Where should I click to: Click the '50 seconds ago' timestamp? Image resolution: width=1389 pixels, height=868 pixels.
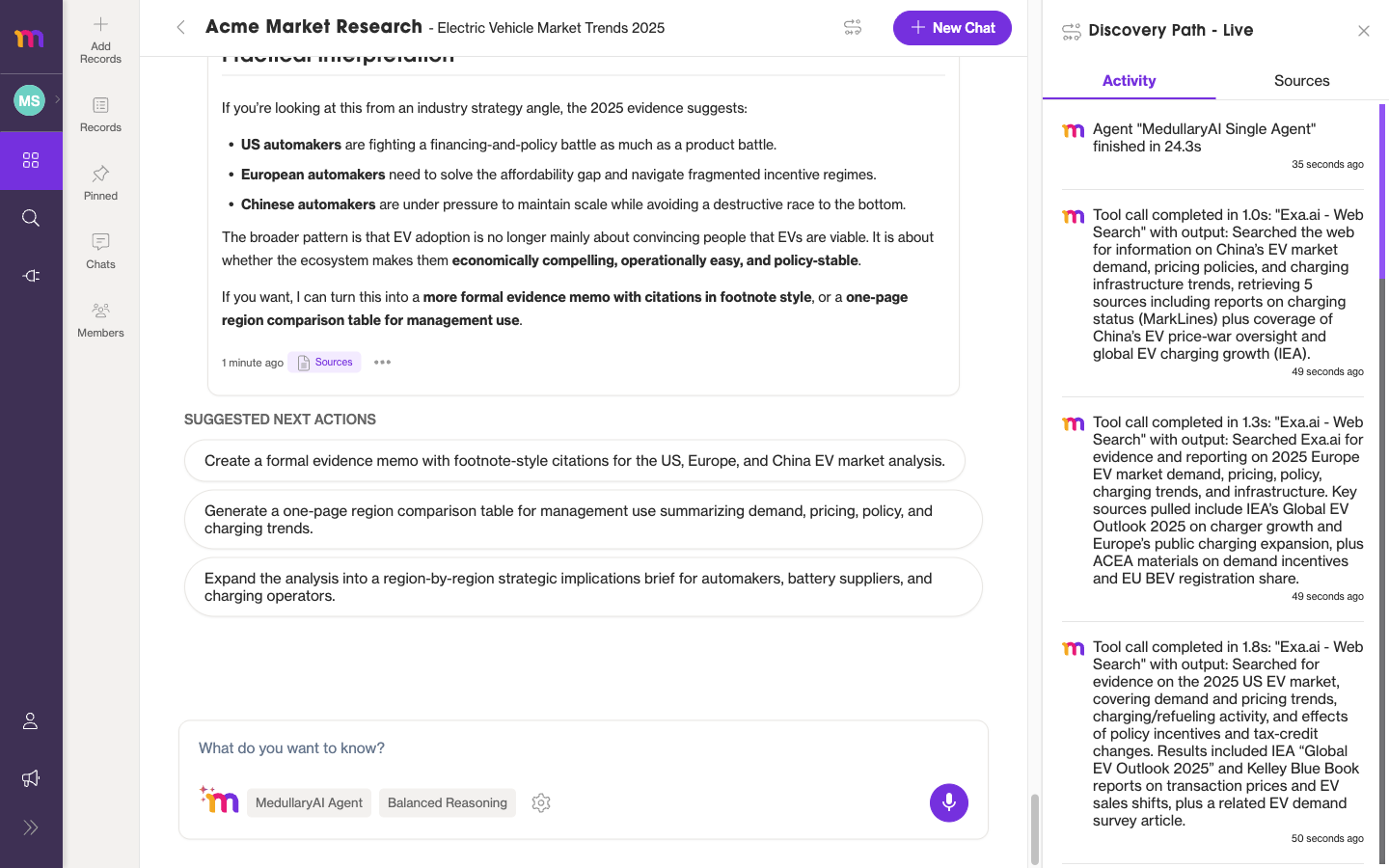(1327, 839)
